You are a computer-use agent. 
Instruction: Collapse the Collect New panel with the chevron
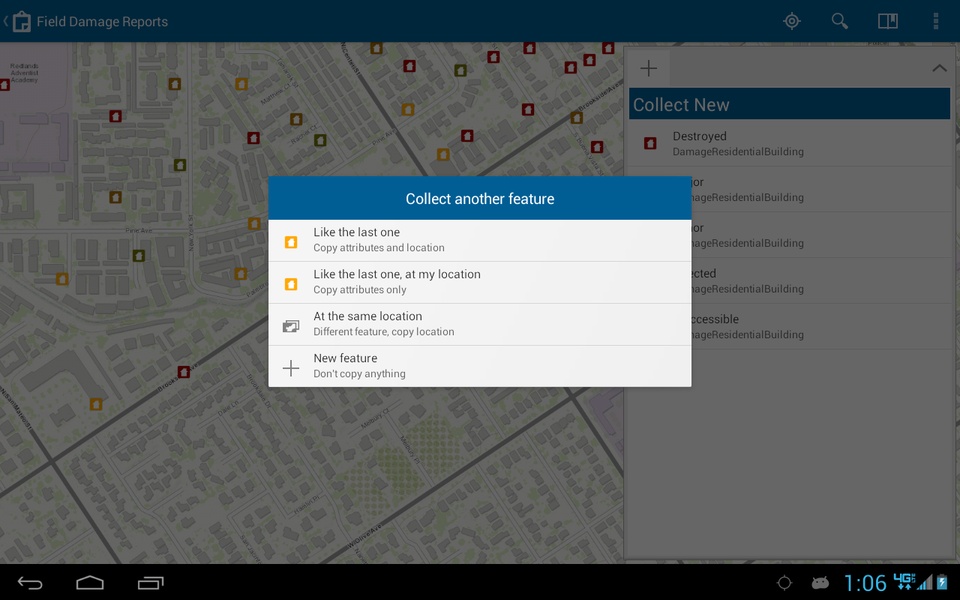pyautogui.click(x=939, y=68)
